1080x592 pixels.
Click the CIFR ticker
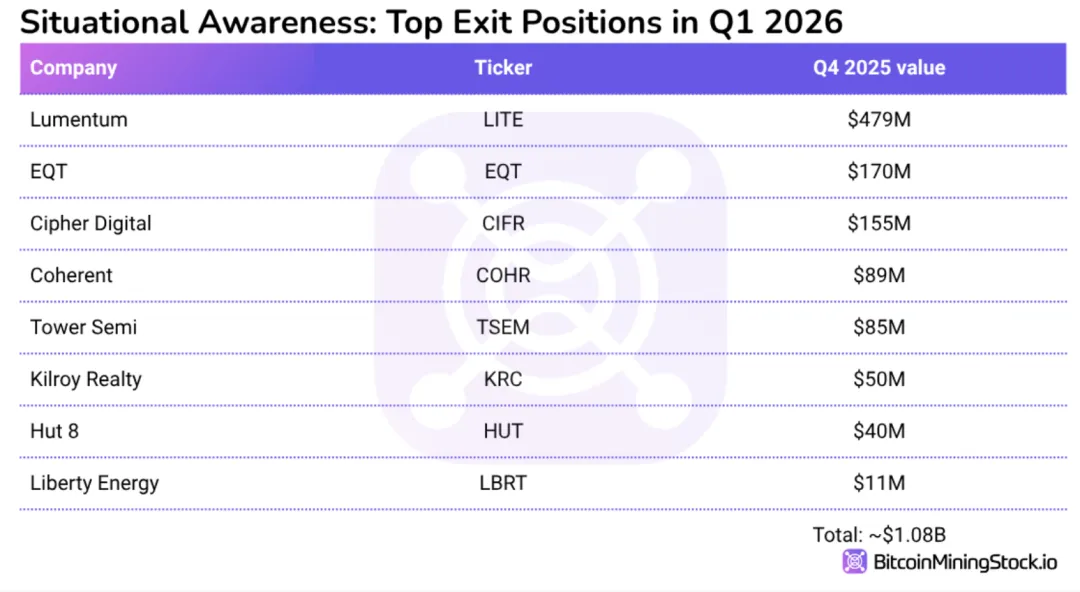(503, 223)
